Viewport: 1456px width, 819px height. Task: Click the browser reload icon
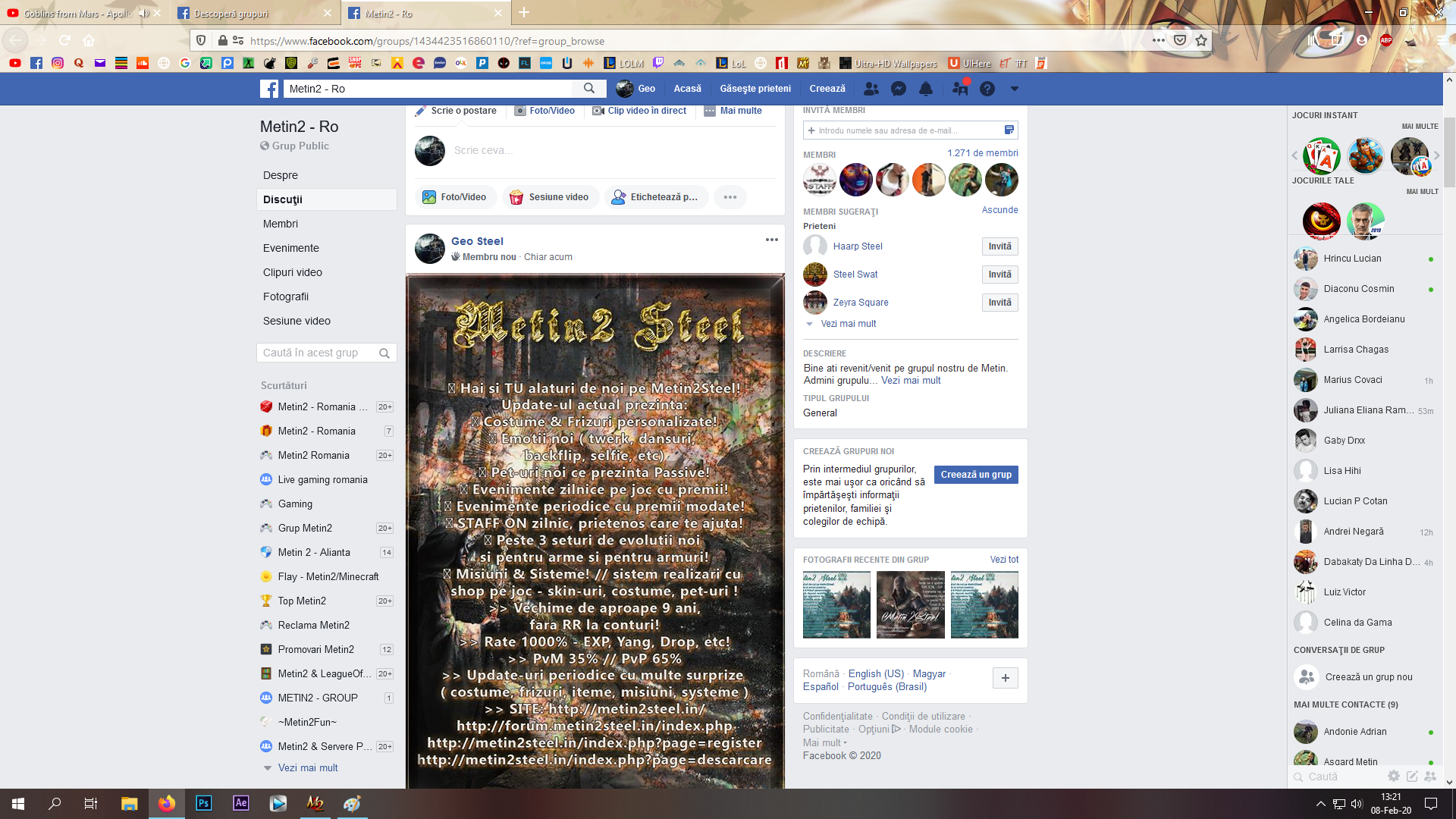(x=65, y=40)
